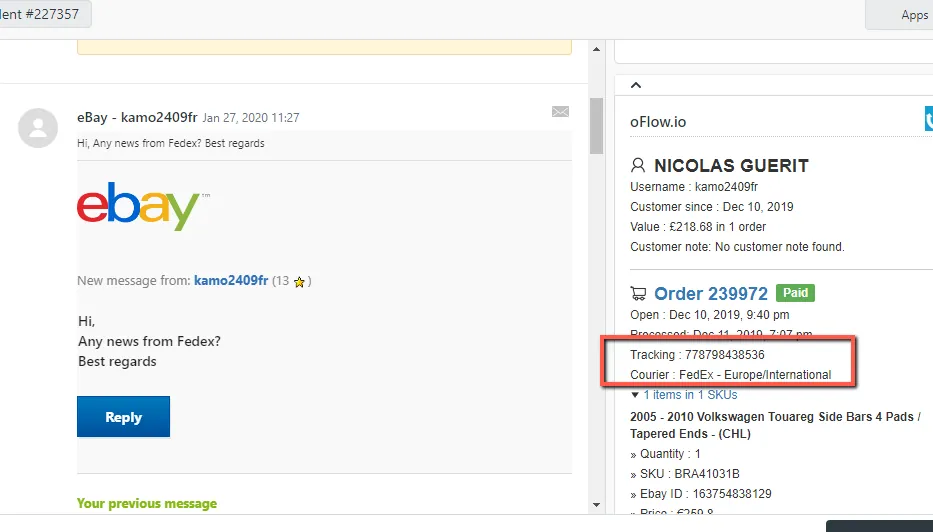Click Courier : FedEx - Europe/International text

click(731, 375)
